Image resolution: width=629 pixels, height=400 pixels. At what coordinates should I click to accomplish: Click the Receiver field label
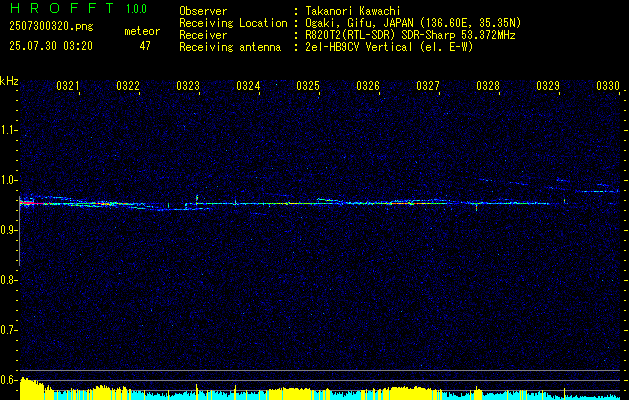203,35
